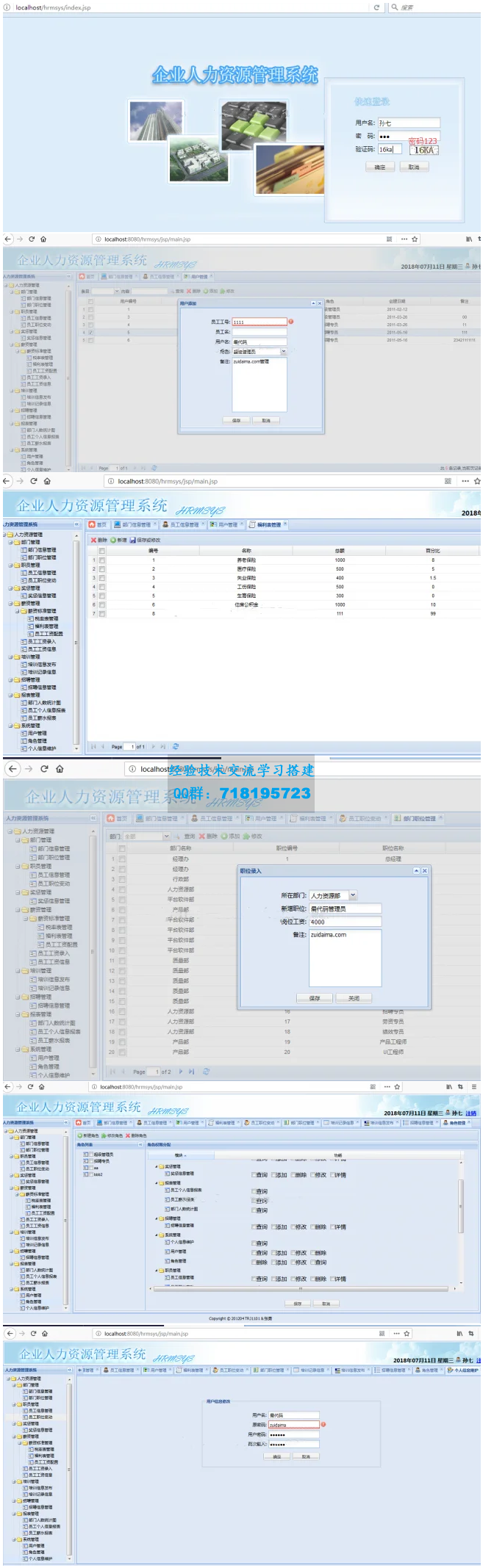This screenshot has width=483, height=1568.
Task: Collapse 系统管理 tree node on 福利表管理 screen
Action: [11, 726]
